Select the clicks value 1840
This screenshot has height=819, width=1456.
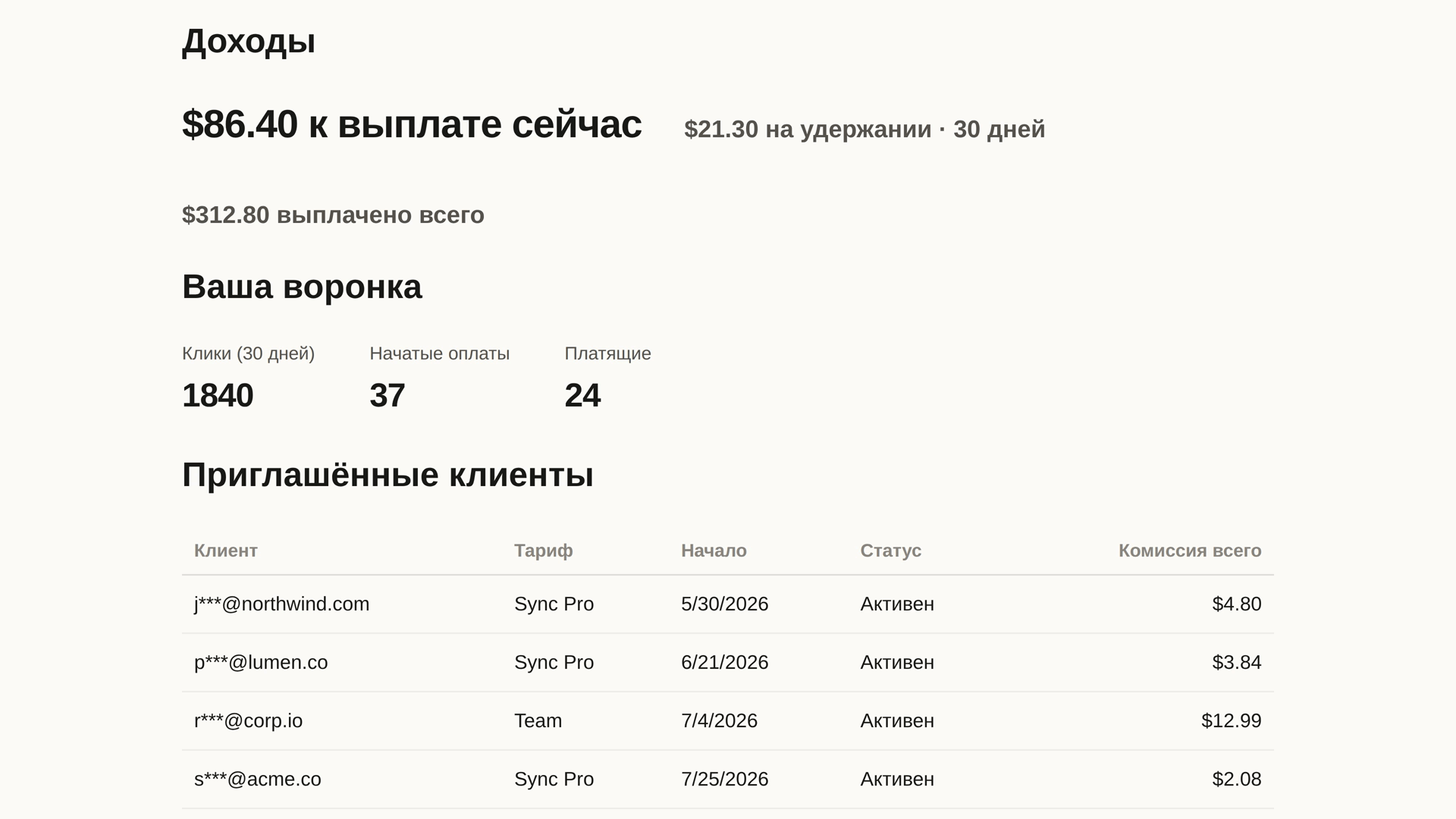click(x=218, y=395)
